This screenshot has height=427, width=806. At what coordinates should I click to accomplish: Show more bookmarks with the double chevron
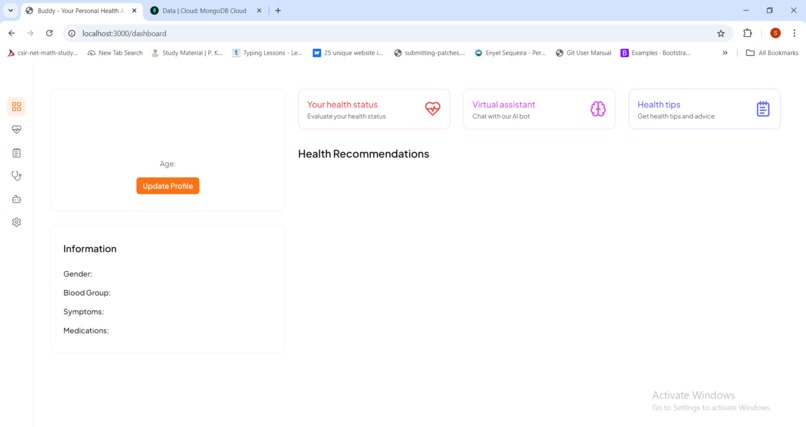tap(725, 52)
